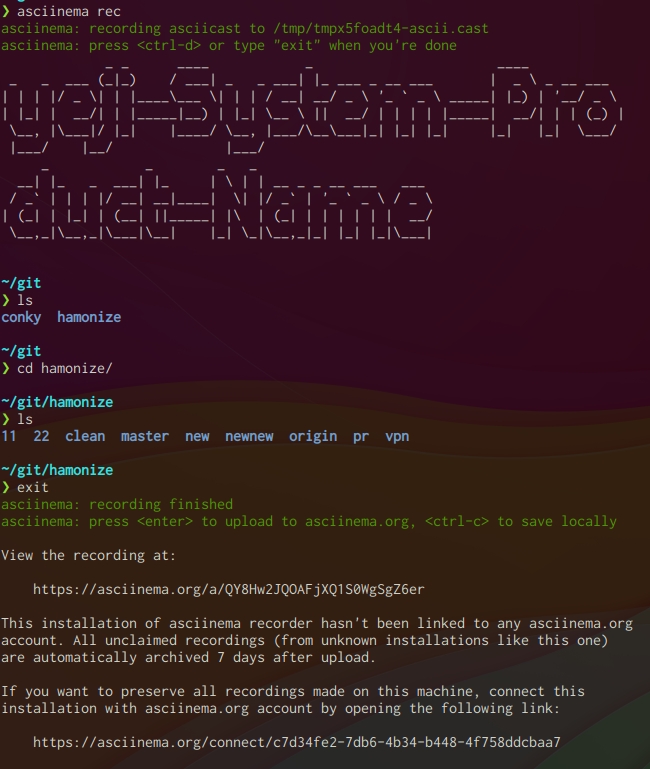Click the hamonize directory in first ls output

click(89, 317)
